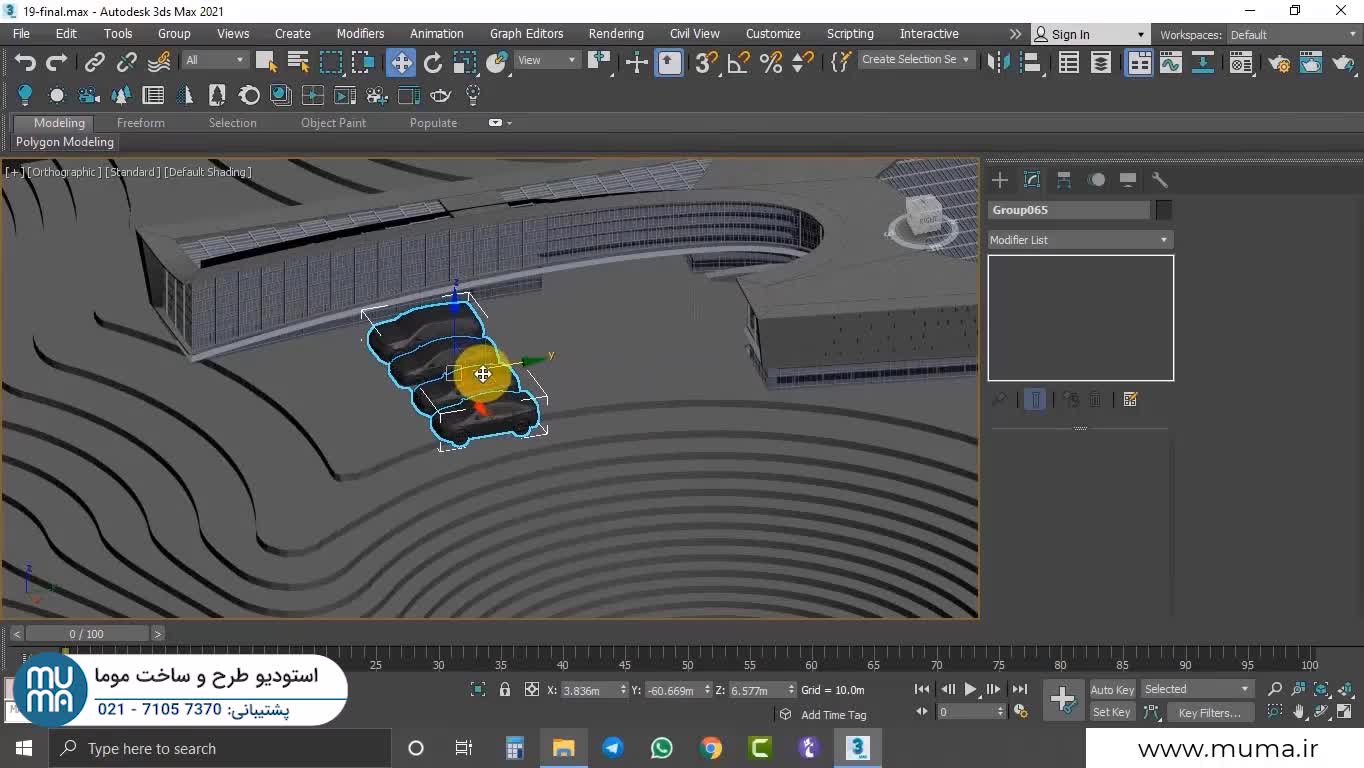Viewport: 1364px width, 768px height.
Task: Open the Utilities wrench panel
Action: point(1160,180)
